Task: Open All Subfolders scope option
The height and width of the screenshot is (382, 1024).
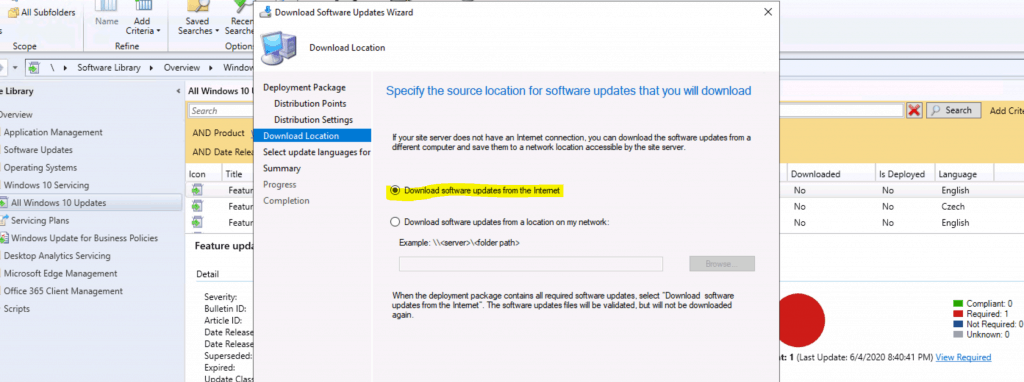Action: pos(42,12)
